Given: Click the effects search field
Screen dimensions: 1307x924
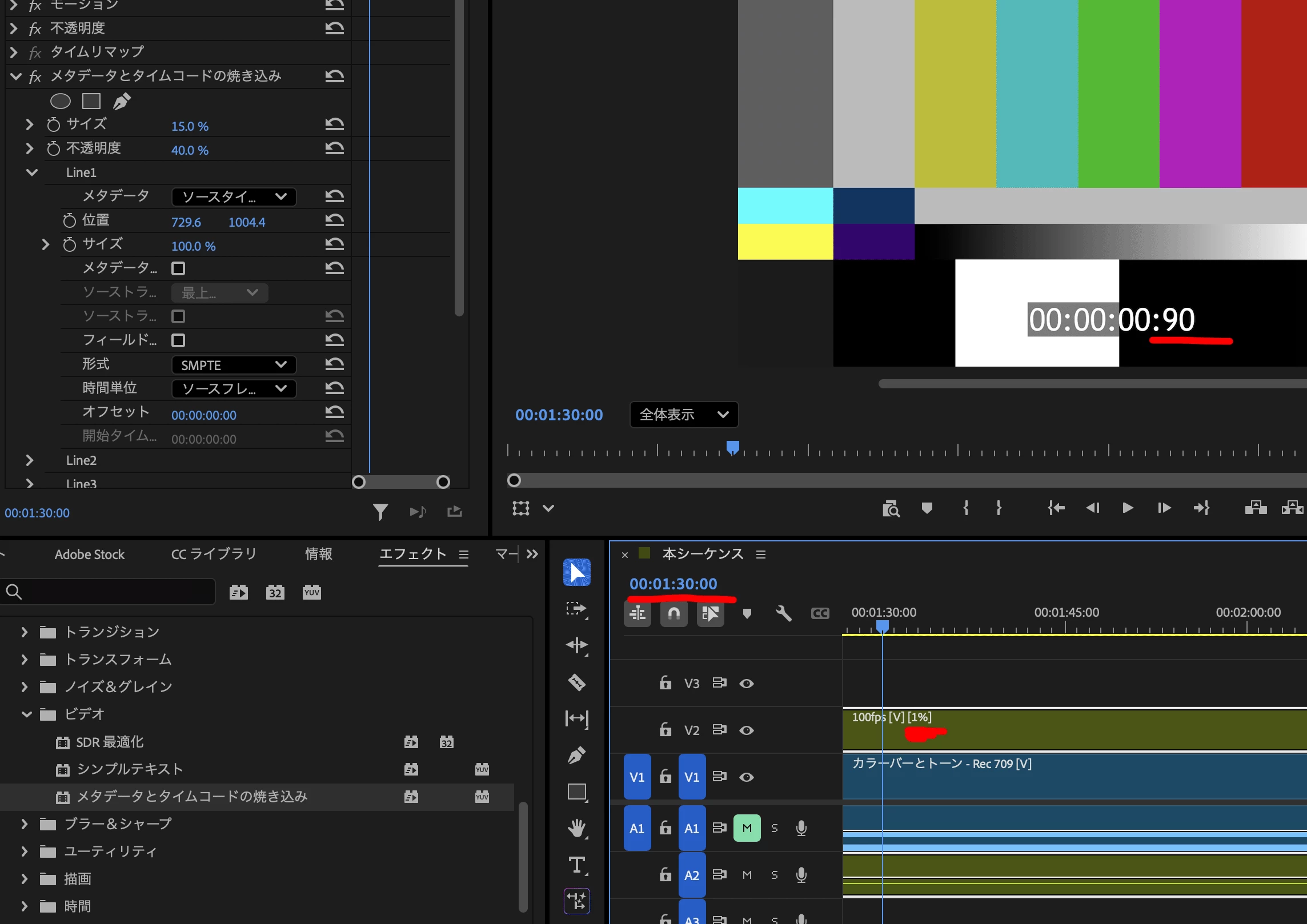Looking at the screenshot, I should [x=108, y=592].
